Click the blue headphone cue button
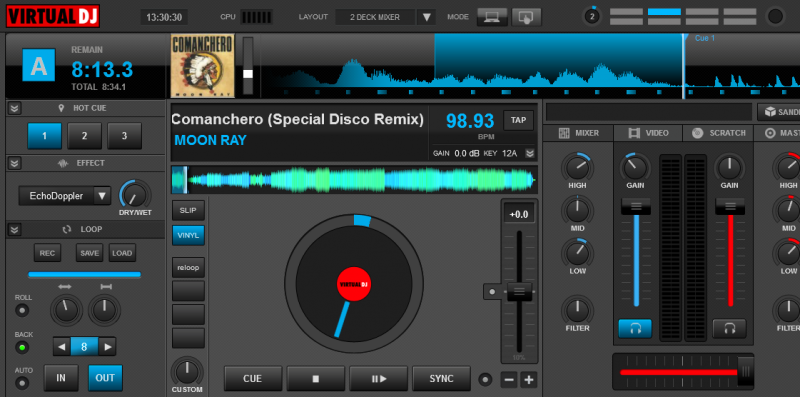800x397 pixels. 635,329
